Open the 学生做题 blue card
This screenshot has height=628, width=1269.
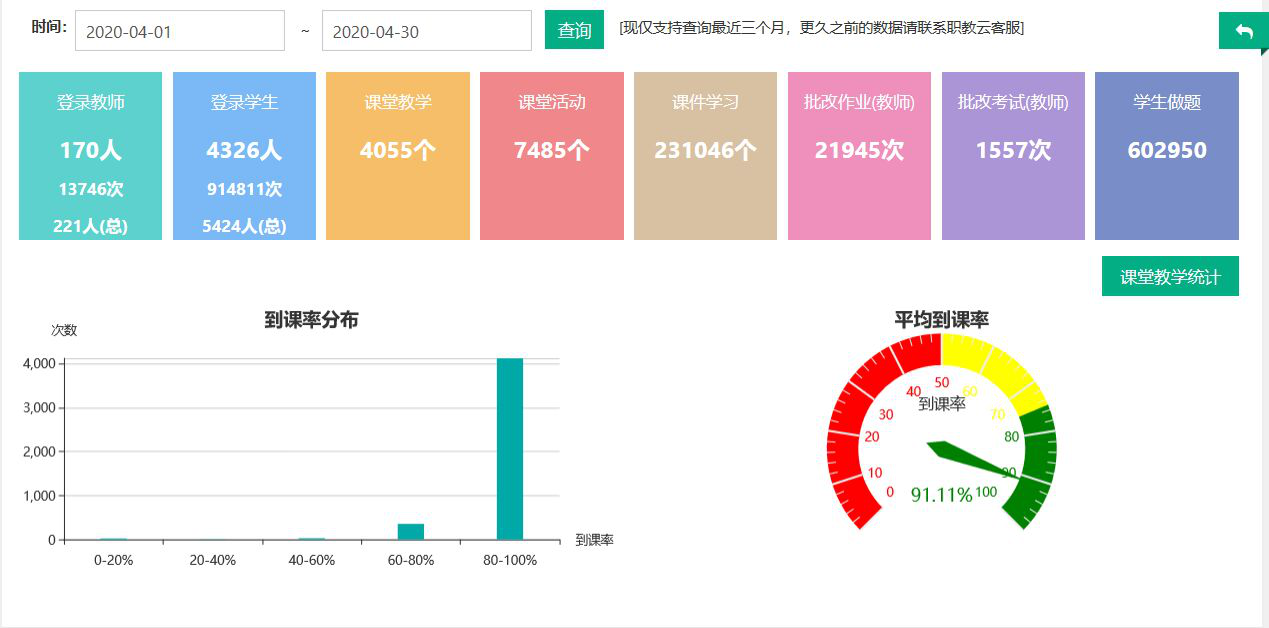pyautogui.click(x=1166, y=156)
